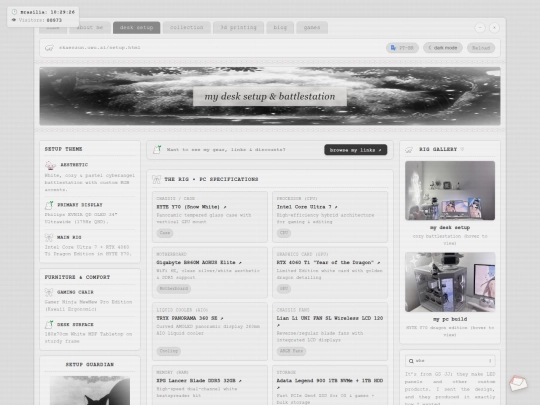Viewport: 540px width, 405px height.
Task: Click the Primary Display icon
Action: click(49, 205)
